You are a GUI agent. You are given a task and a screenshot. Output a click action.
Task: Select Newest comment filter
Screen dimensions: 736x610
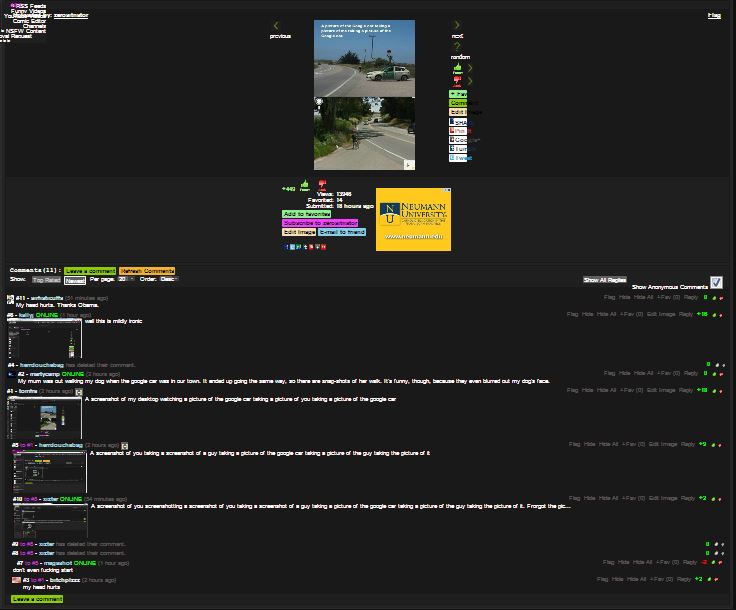(x=75, y=280)
